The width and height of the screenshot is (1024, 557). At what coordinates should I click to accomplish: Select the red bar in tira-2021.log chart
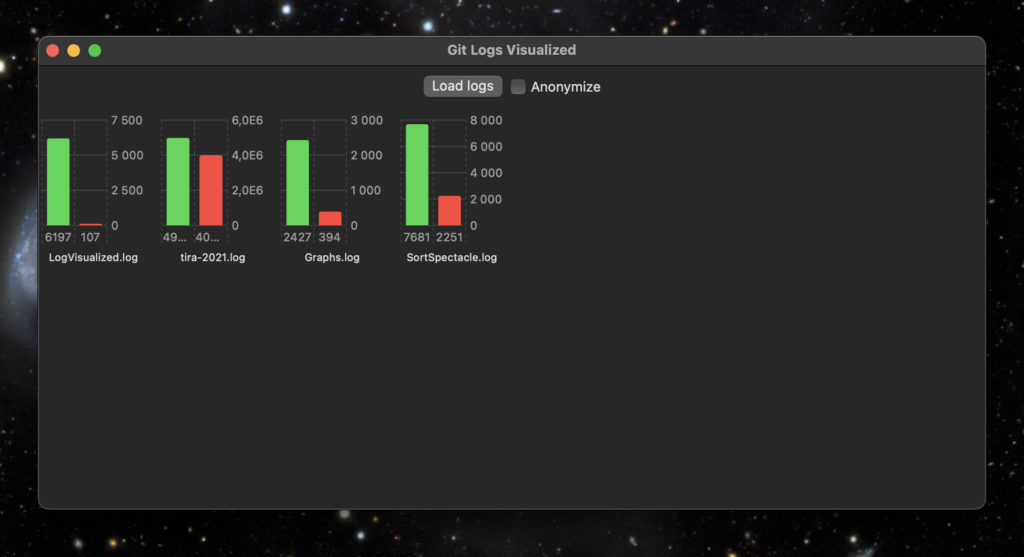coord(211,190)
